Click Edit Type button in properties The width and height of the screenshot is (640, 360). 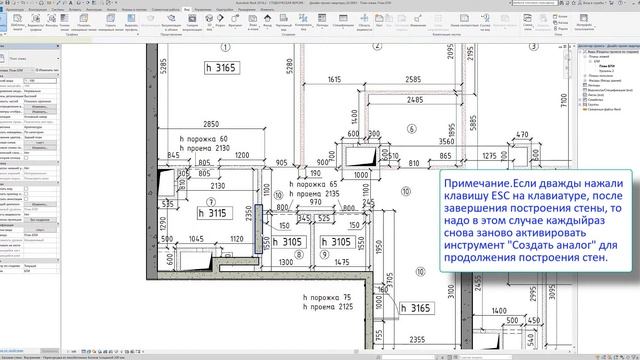click(47, 70)
